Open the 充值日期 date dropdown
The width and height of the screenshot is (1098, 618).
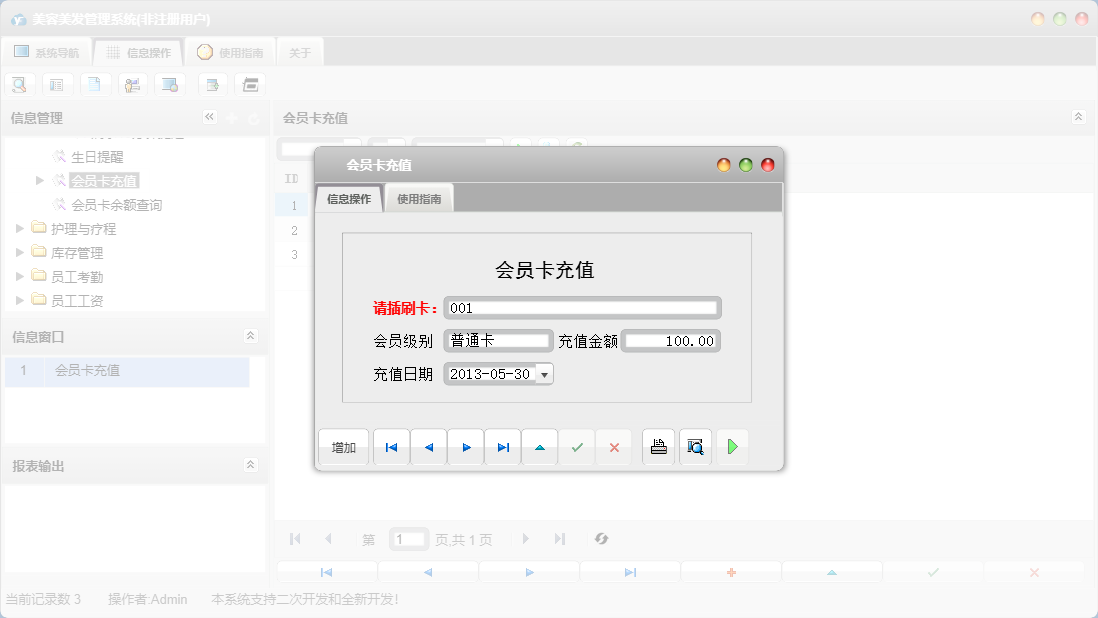click(543, 373)
